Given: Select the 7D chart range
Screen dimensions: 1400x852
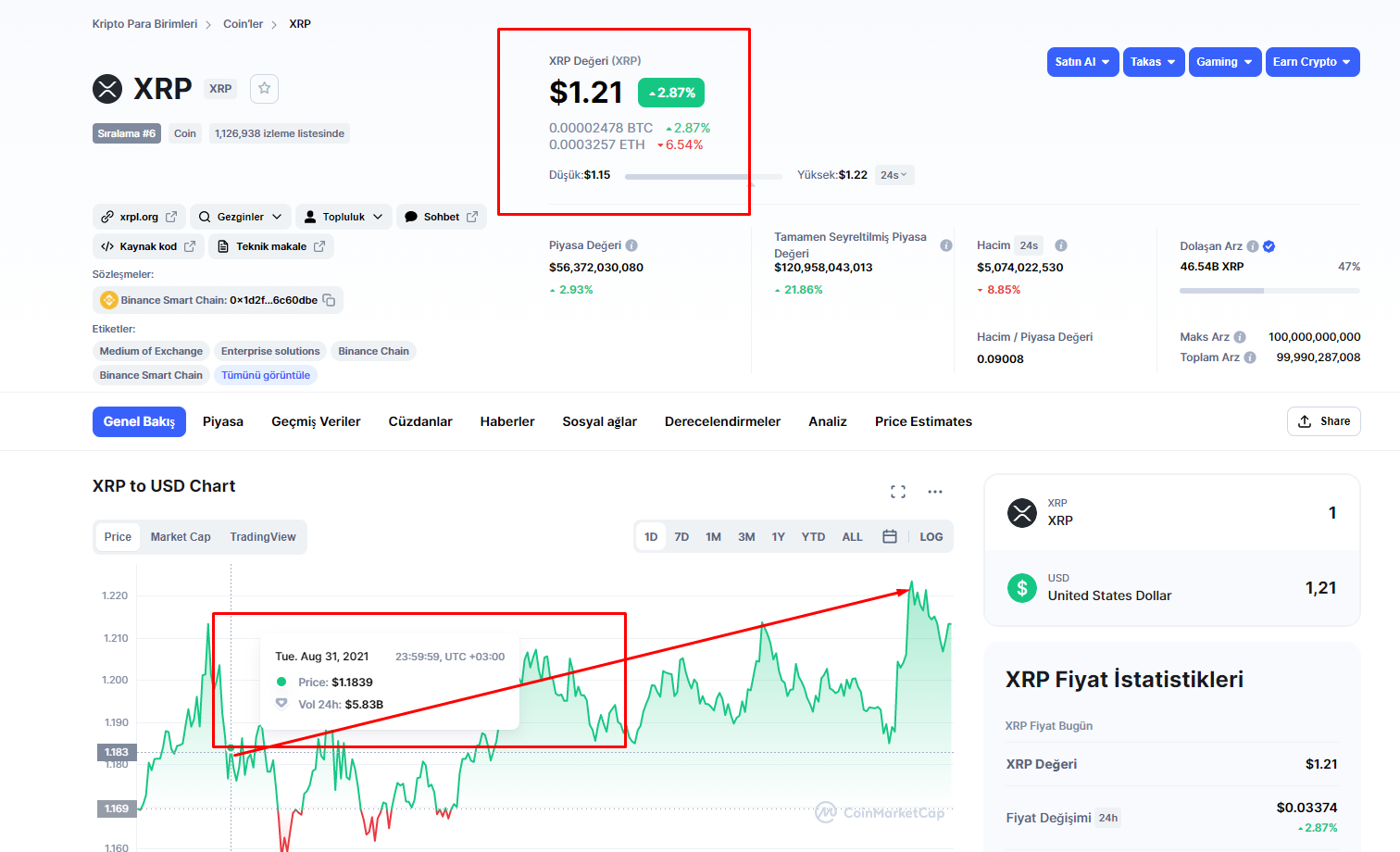Looking at the screenshot, I should click(681, 537).
